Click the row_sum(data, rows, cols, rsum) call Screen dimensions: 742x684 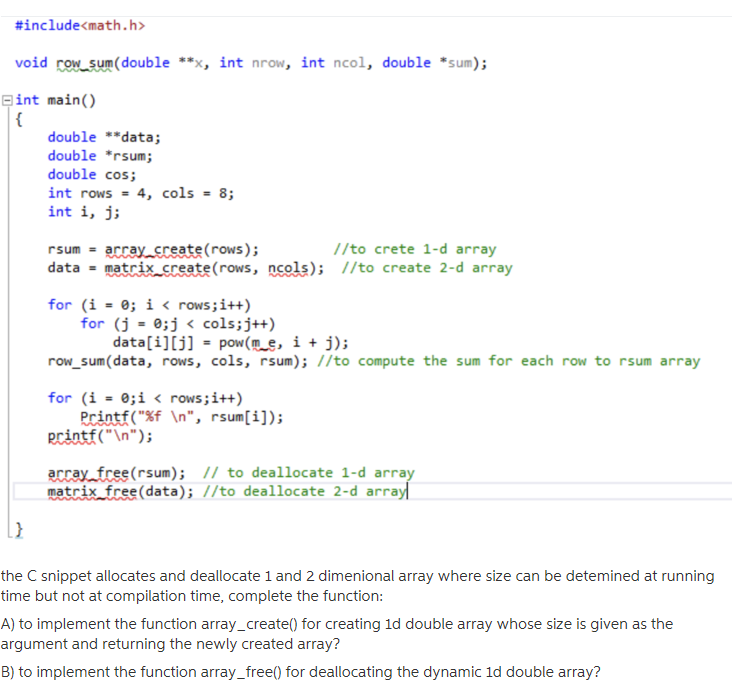[177, 362]
